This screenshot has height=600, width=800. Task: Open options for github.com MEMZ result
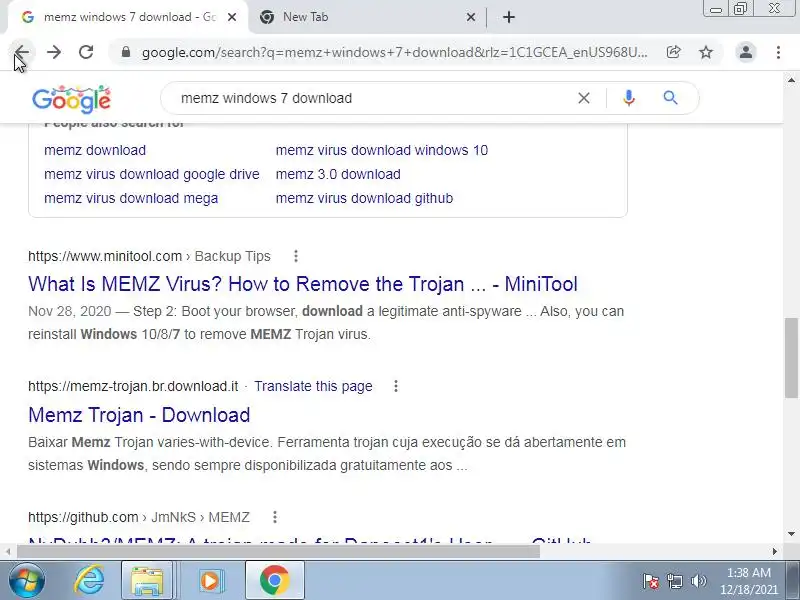(274, 517)
